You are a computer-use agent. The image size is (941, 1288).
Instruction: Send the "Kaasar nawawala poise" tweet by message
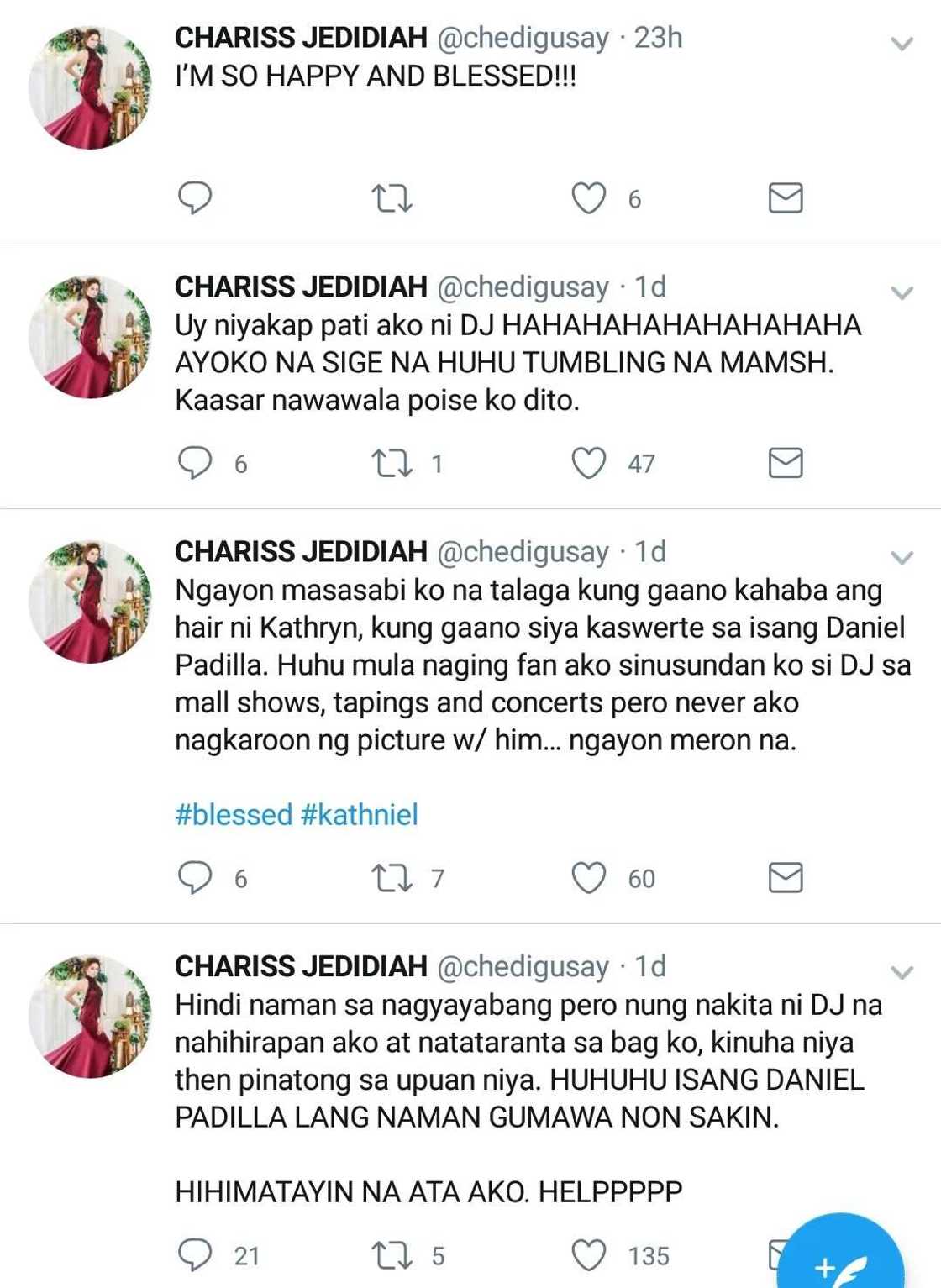pos(786,463)
